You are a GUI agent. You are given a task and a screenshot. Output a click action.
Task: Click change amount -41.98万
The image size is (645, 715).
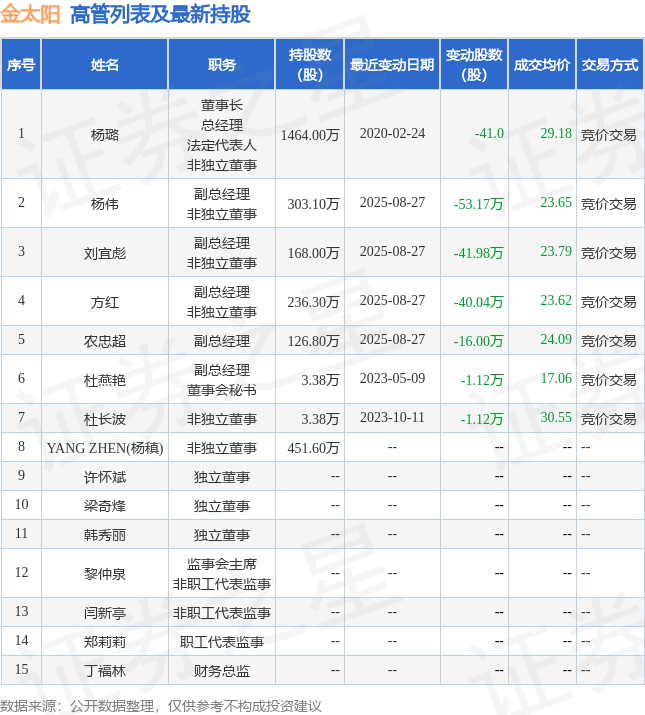point(478,253)
